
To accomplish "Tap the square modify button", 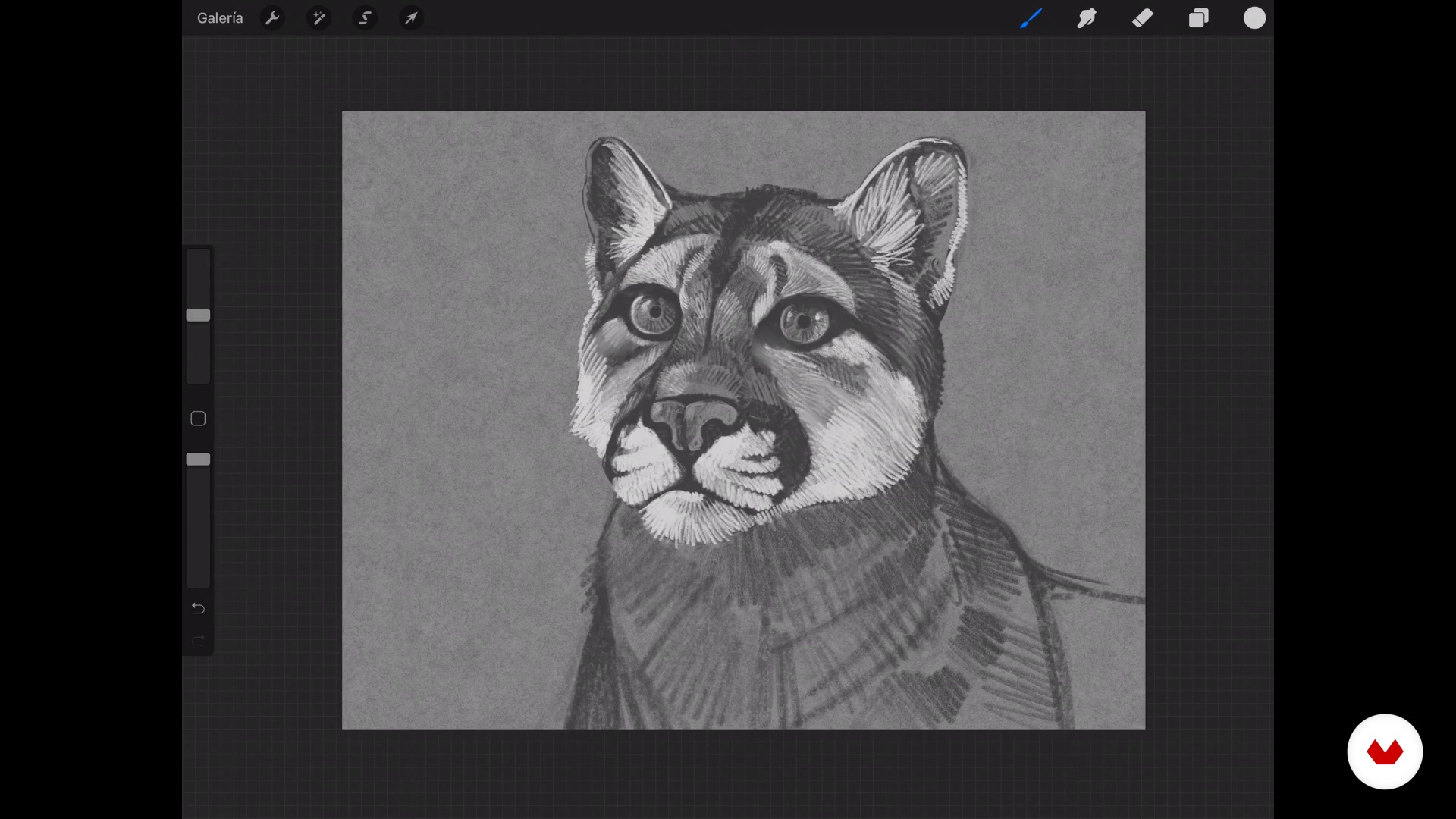I will [198, 419].
